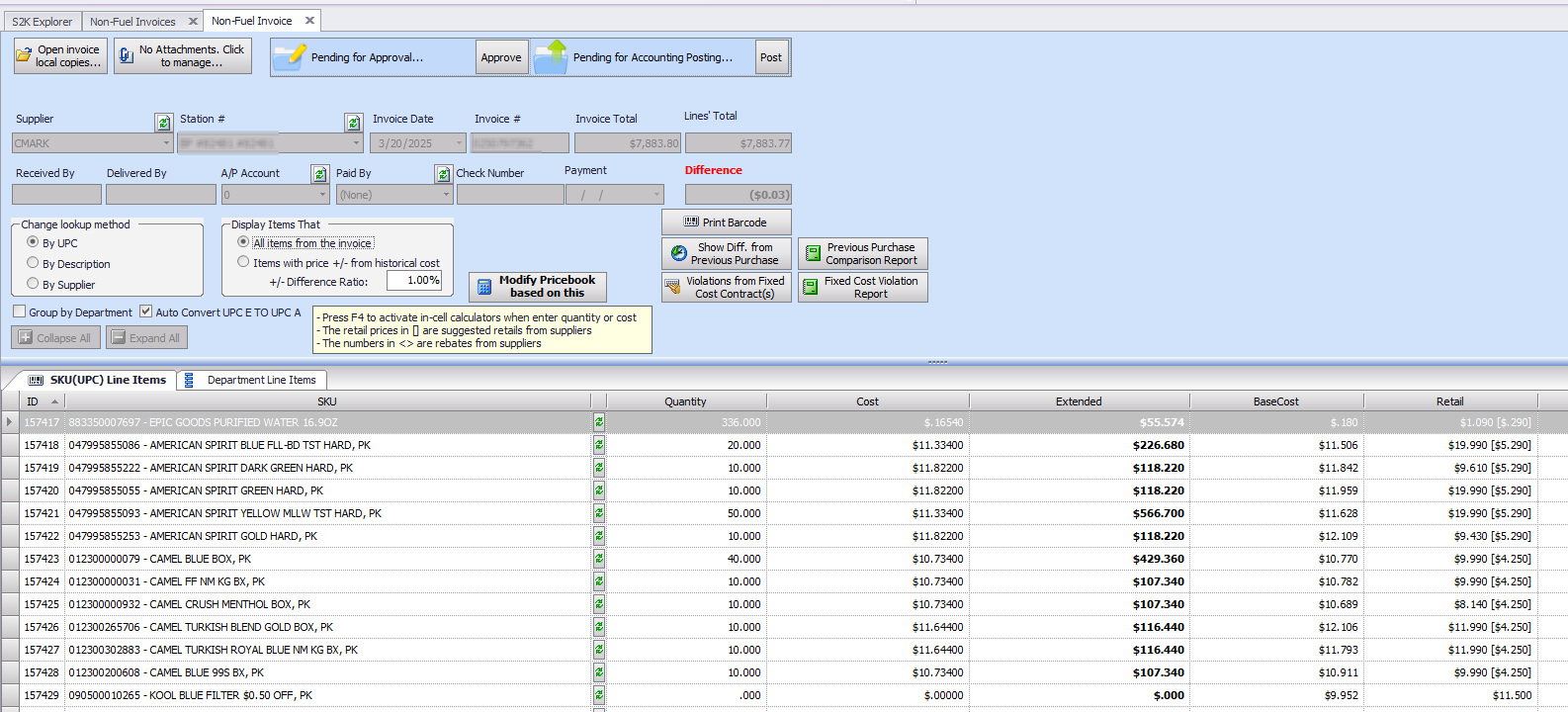Refresh the Station # lookup icon

353,123
